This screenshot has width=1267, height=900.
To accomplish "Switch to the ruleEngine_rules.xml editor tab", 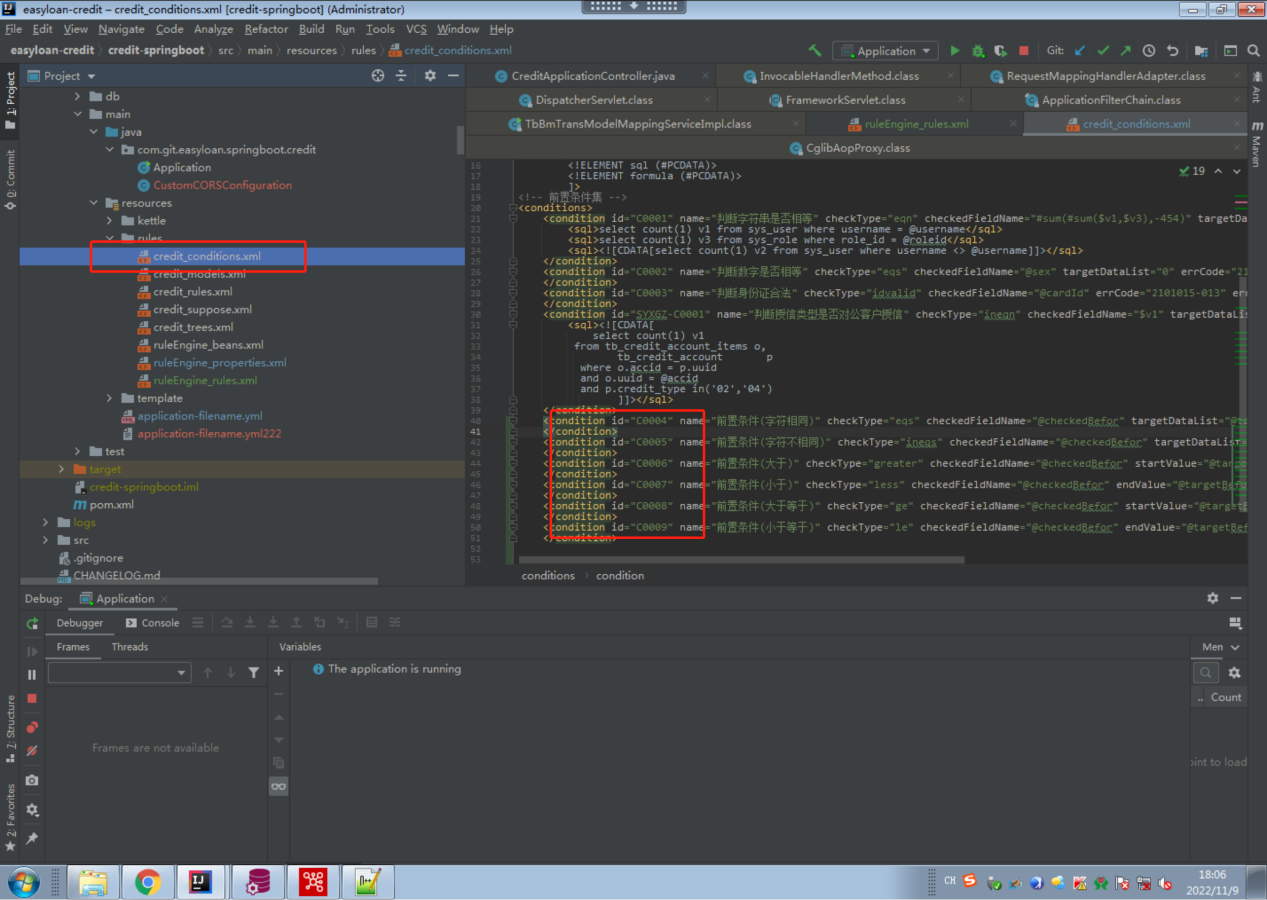I will point(915,124).
